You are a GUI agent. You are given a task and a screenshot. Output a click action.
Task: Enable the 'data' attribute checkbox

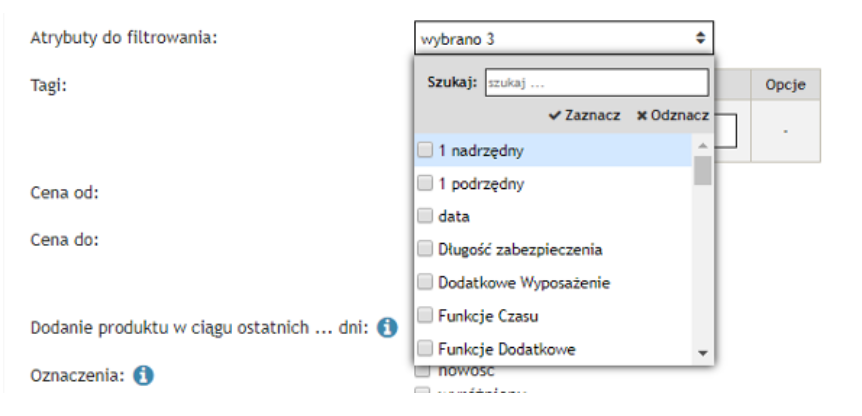pyautogui.click(x=425, y=216)
